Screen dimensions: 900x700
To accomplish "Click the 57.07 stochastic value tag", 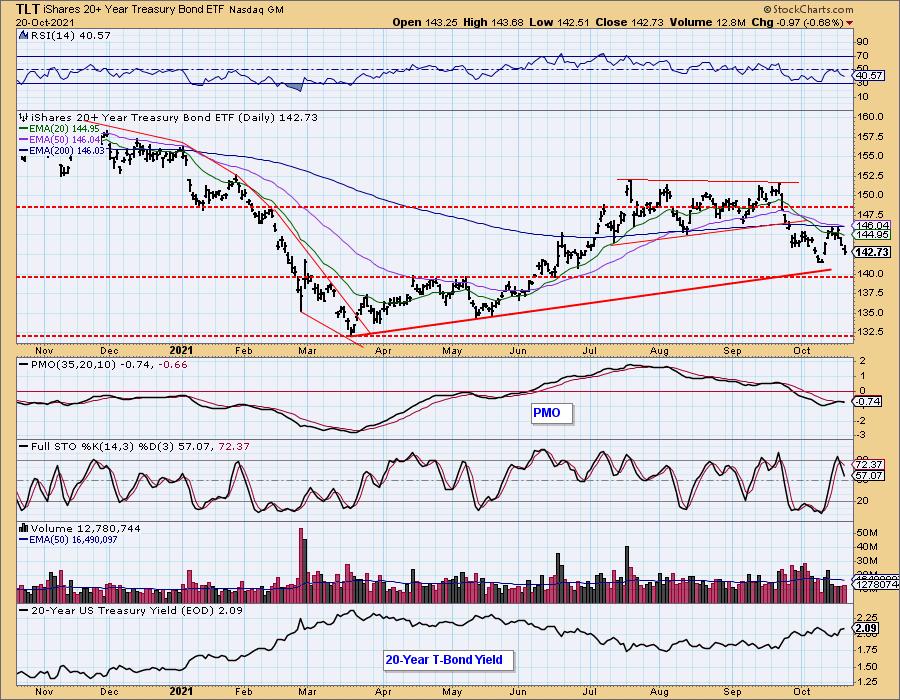I will pyautogui.click(x=868, y=475).
